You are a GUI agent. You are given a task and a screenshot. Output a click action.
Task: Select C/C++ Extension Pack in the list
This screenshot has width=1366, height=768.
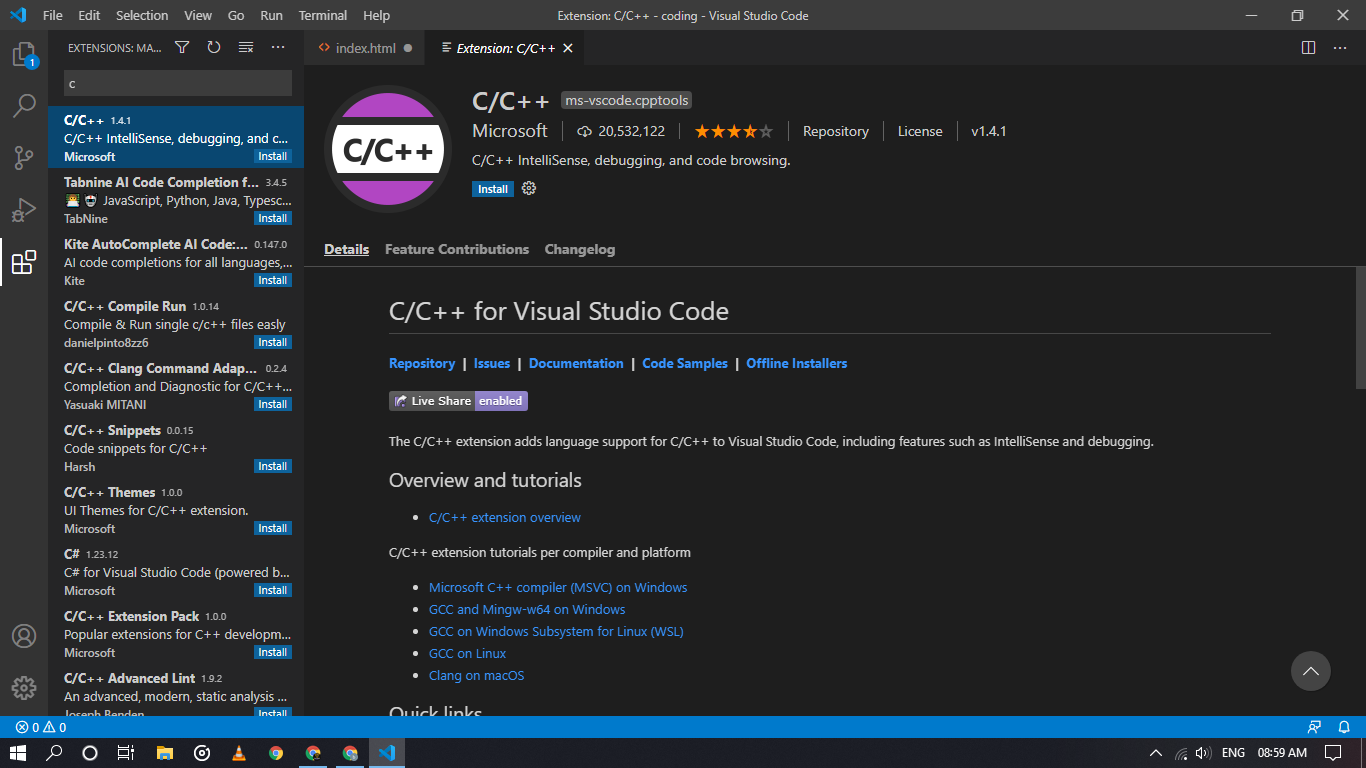click(x=176, y=633)
